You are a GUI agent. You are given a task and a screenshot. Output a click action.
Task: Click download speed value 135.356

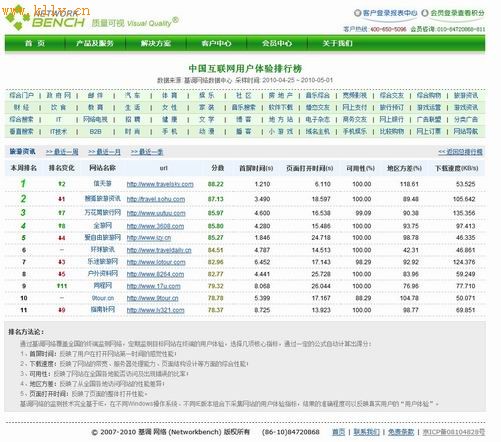click(464, 213)
